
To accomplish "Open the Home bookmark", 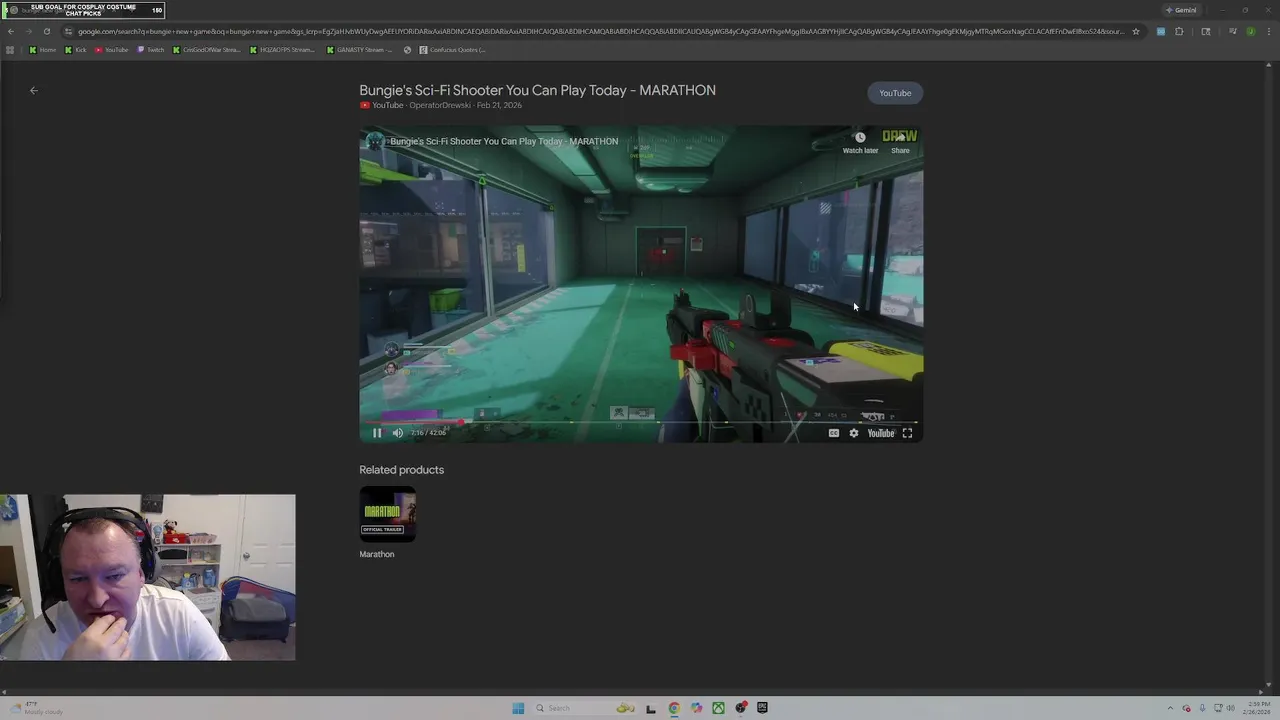I will (42, 49).
